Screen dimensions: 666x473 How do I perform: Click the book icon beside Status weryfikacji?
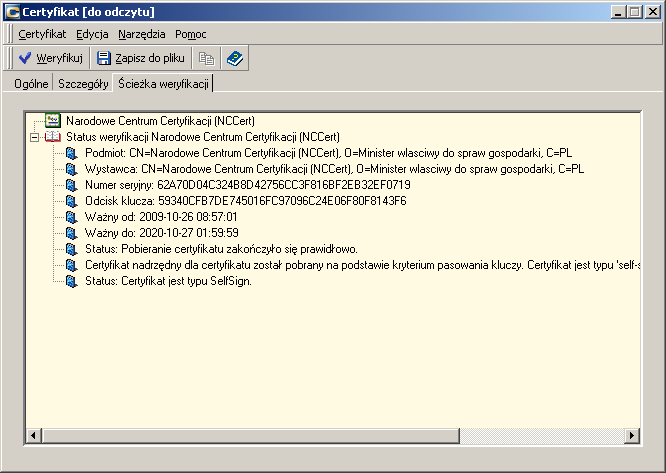[53, 137]
